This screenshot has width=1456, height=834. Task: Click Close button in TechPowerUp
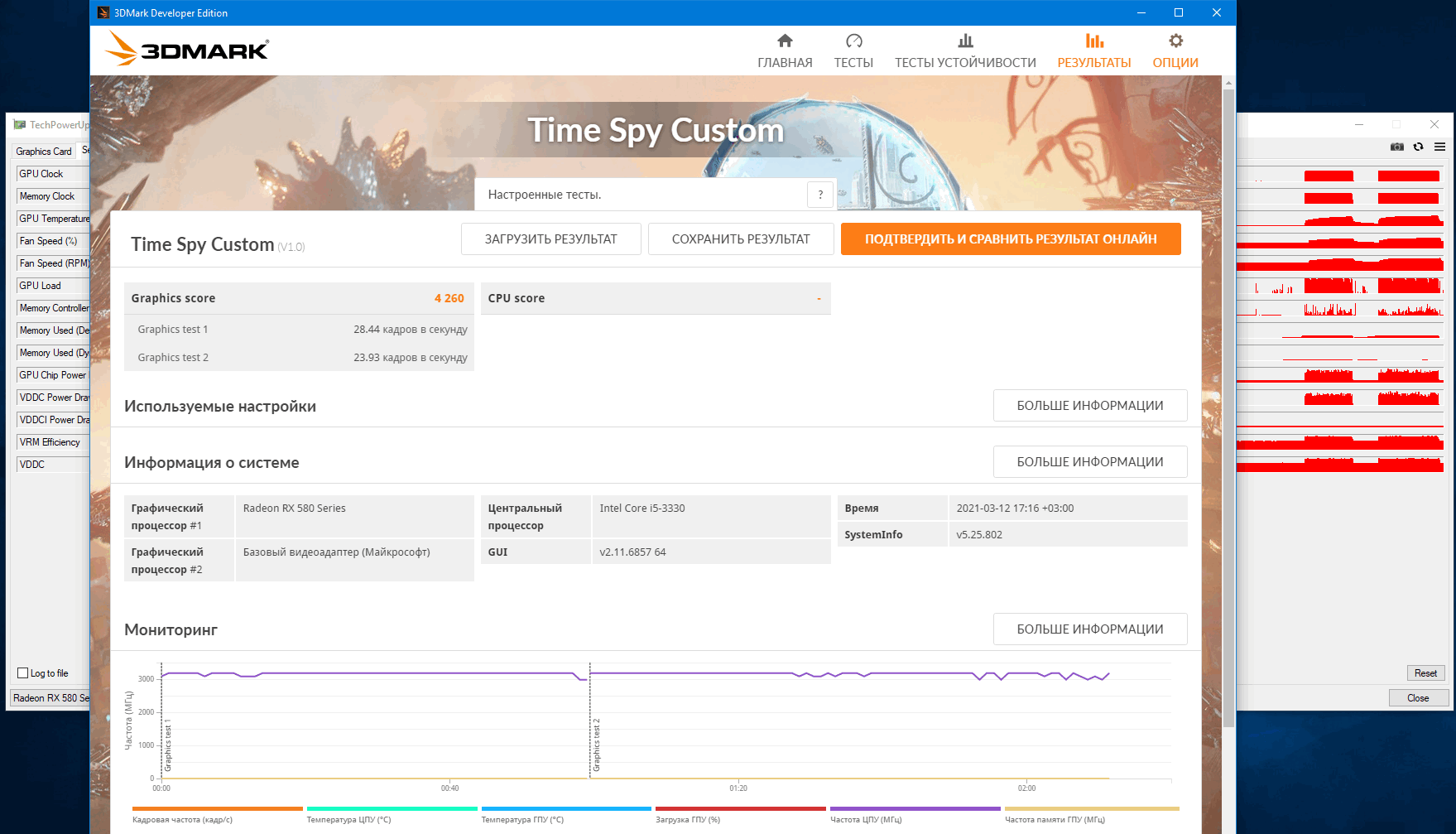[x=1418, y=698]
